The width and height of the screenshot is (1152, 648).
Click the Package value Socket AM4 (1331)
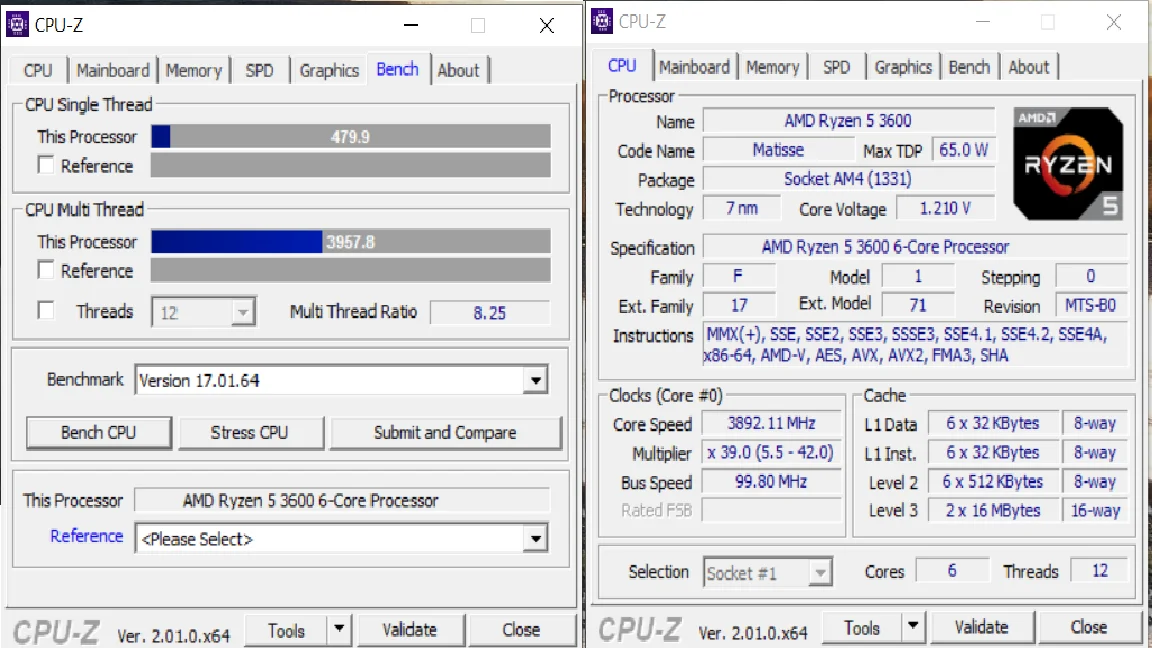[x=849, y=179]
